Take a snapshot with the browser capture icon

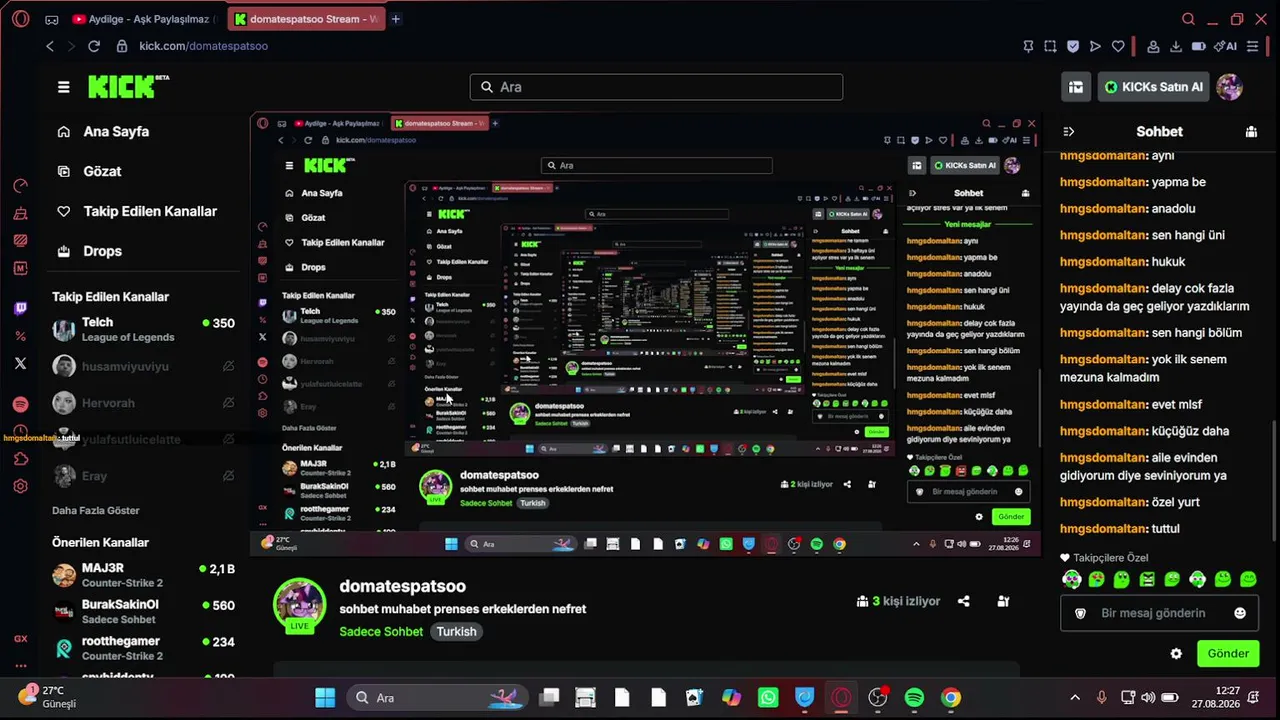(x=1050, y=46)
